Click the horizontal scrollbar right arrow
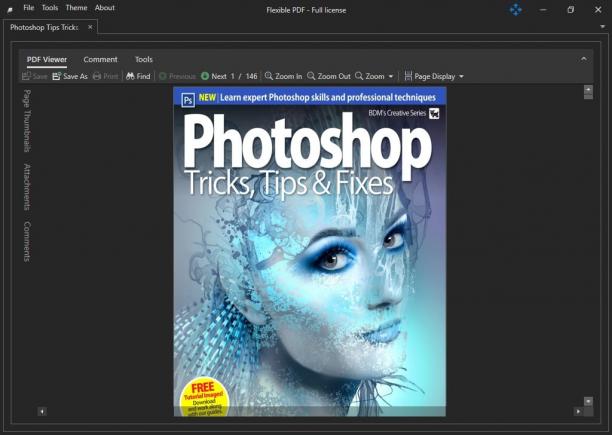 tap(578, 411)
